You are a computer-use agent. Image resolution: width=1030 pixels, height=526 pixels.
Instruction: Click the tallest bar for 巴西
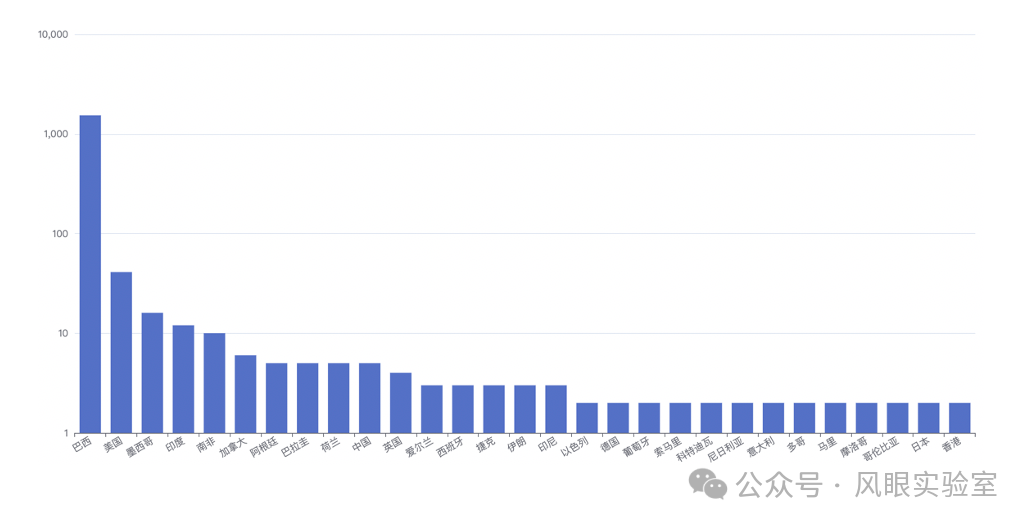(x=90, y=273)
